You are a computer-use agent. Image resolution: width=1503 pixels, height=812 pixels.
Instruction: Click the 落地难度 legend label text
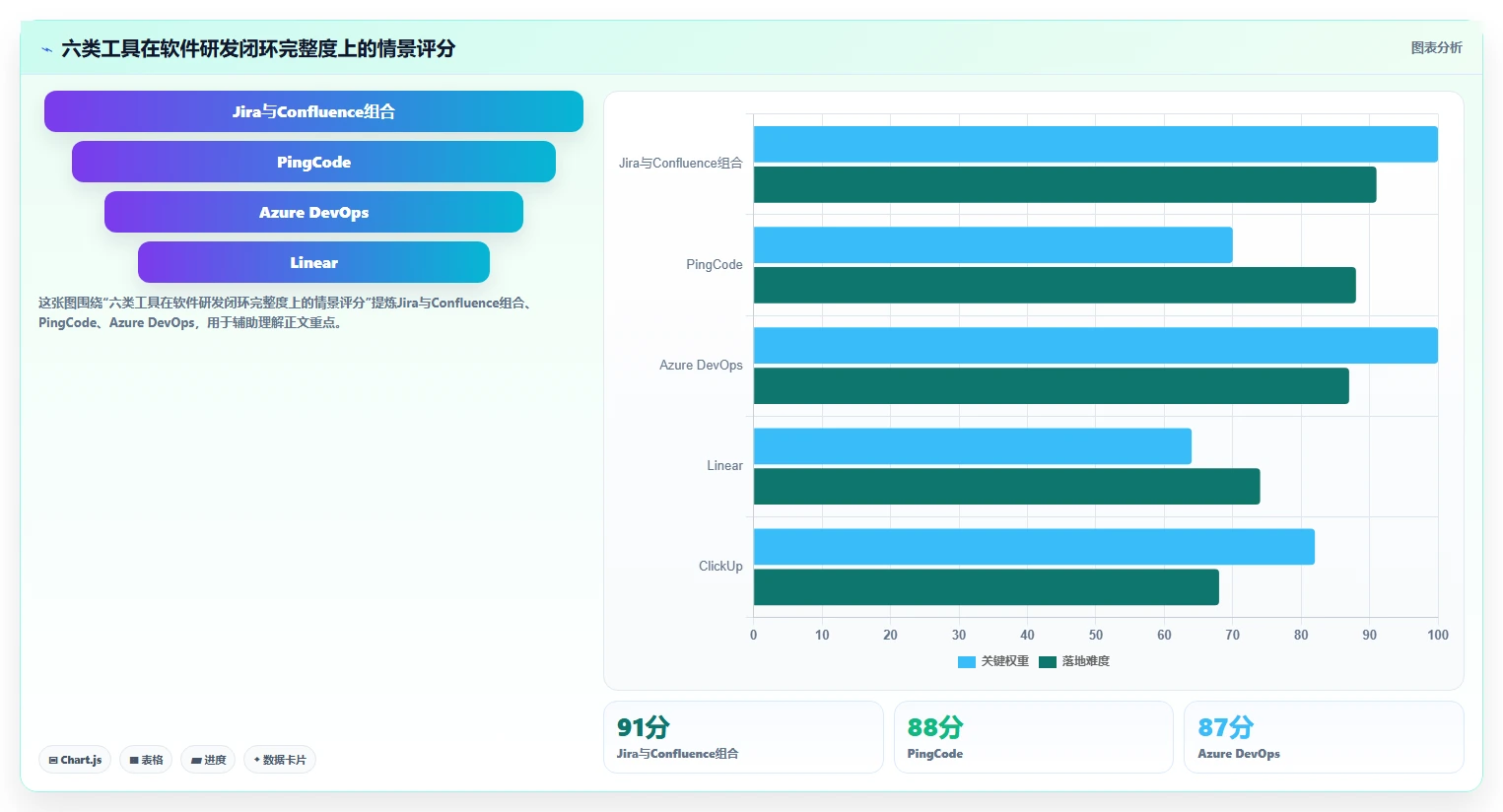point(1085,661)
